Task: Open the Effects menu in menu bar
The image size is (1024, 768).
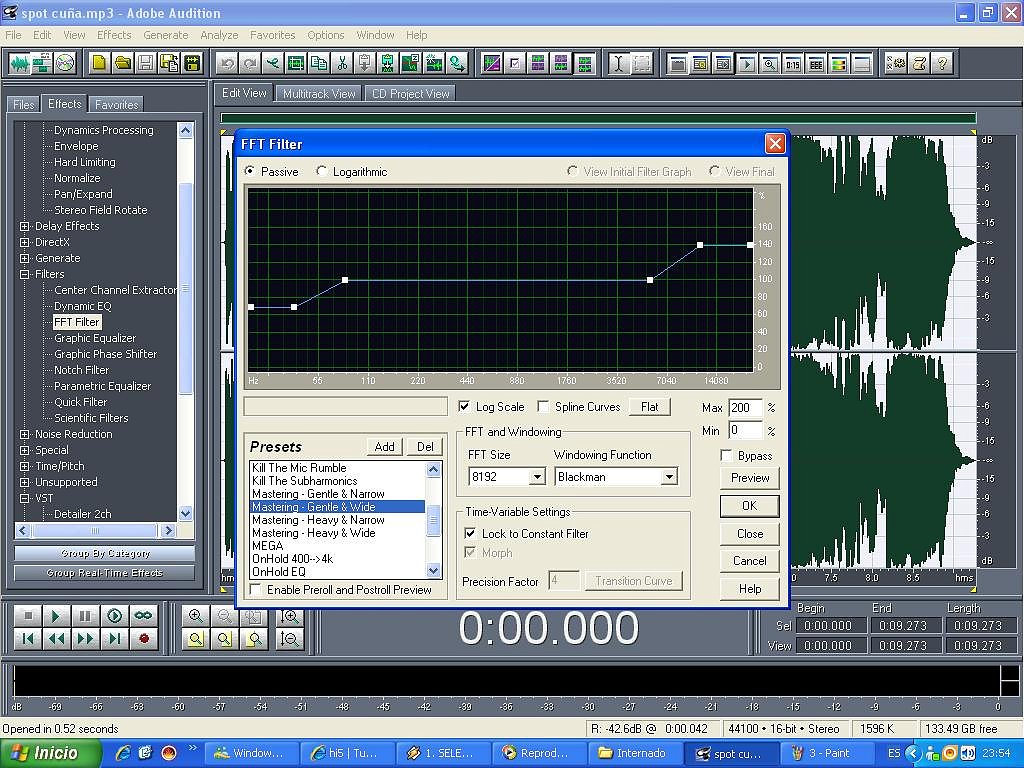Action: (x=114, y=35)
